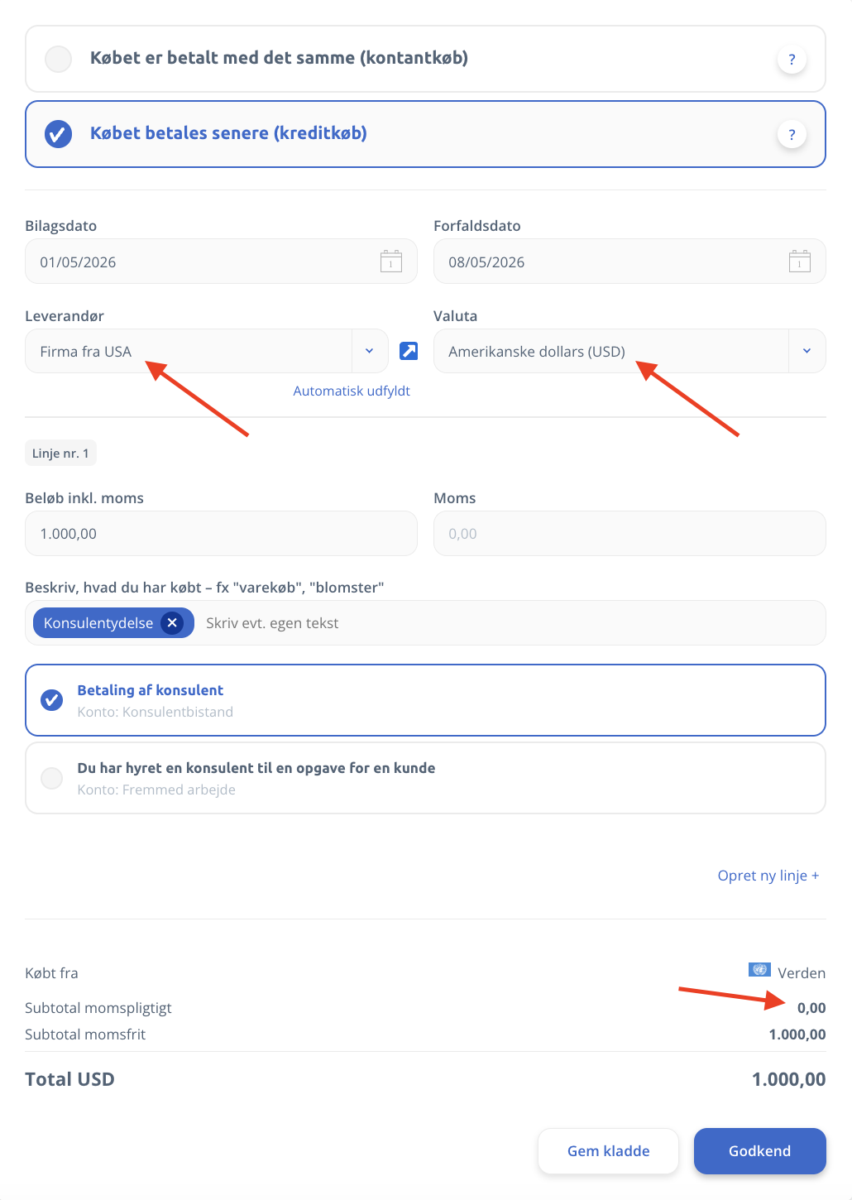The height and width of the screenshot is (1200, 852).
Task: Click the Bilagsdato date field
Action: pyautogui.click(x=221, y=262)
